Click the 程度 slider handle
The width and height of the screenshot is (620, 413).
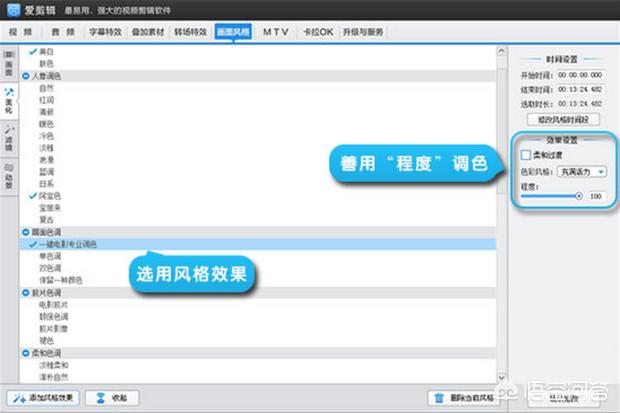pyautogui.click(x=579, y=196)
